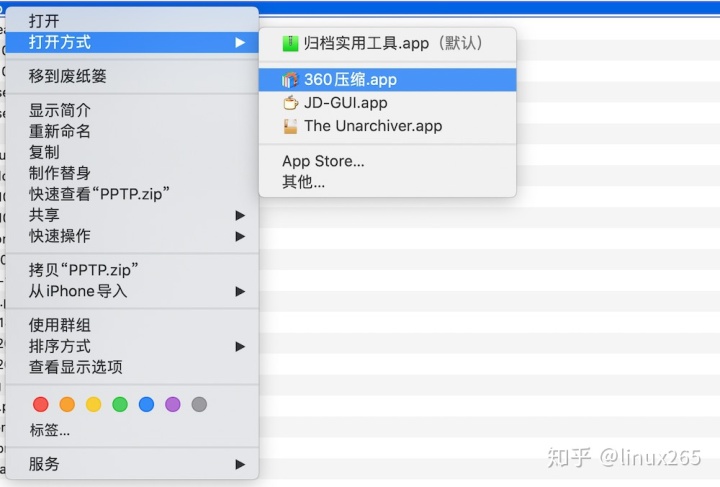Expand the 打开方式 submenu arrow

pyautogui.click(x=240, y=43)
